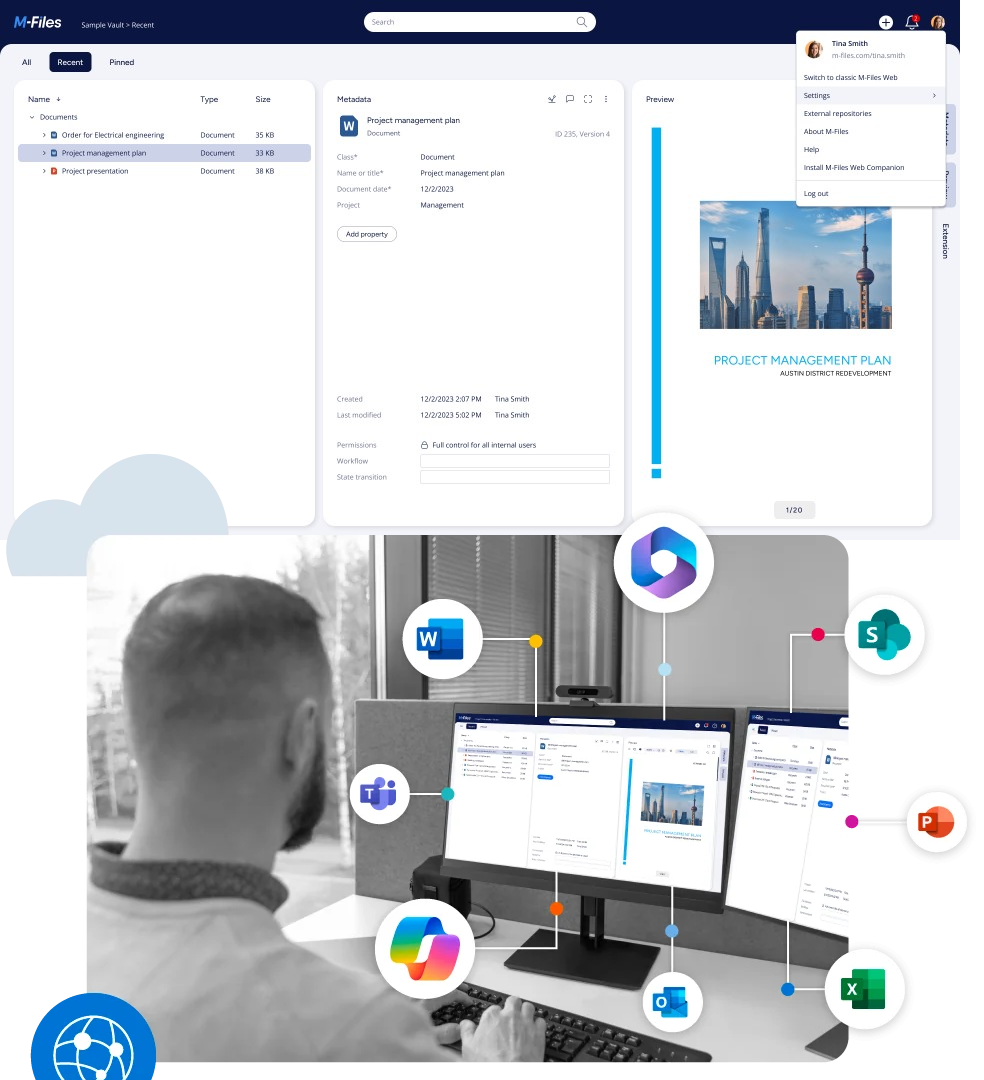Click the Project value Management
984x1080 pixels.
tap(442, 205)
